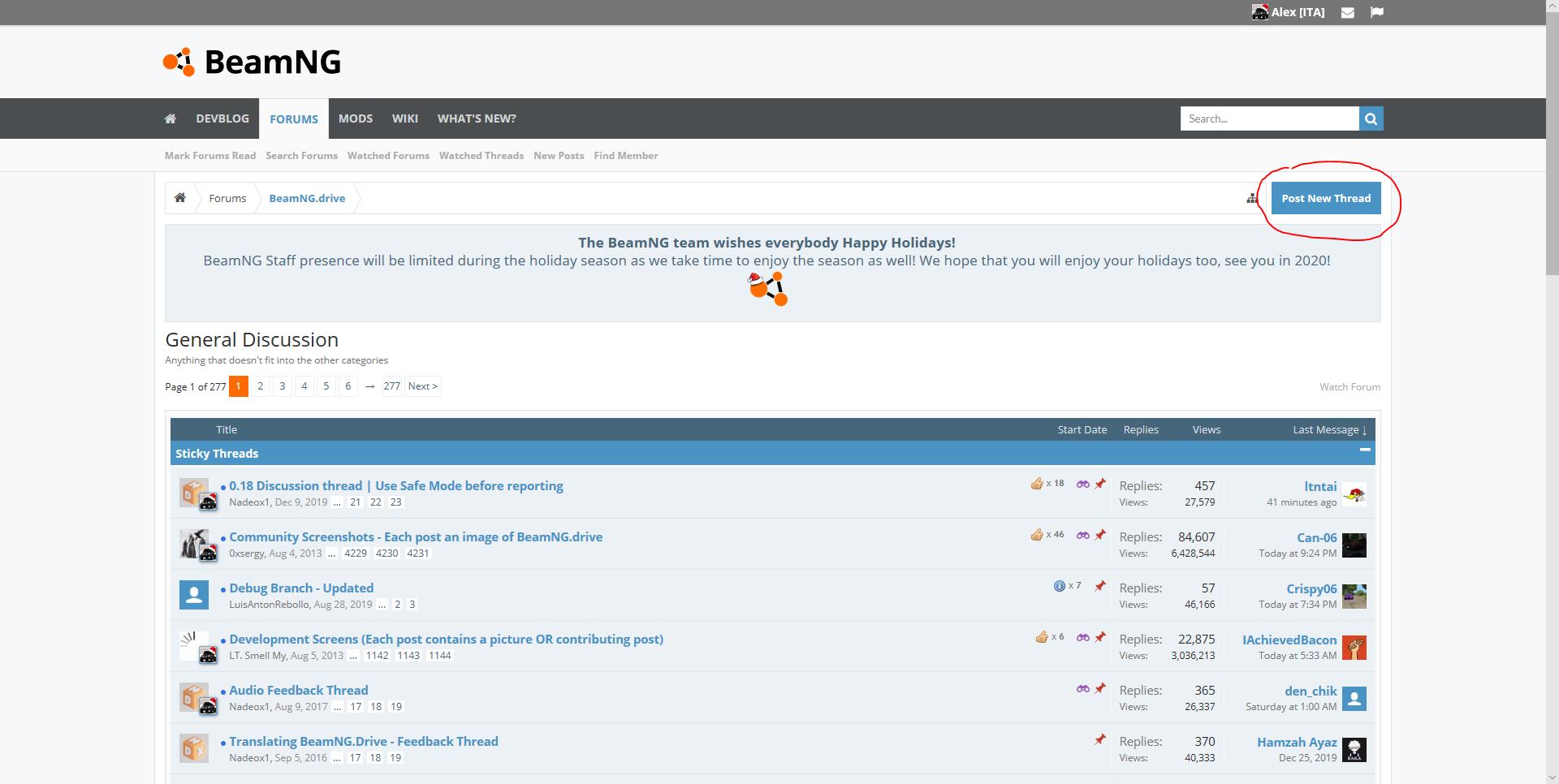Click like count icon on Community Screenshots thread
The height and width of the screenshot is (784, 1559).
[x=1037, y=535]
